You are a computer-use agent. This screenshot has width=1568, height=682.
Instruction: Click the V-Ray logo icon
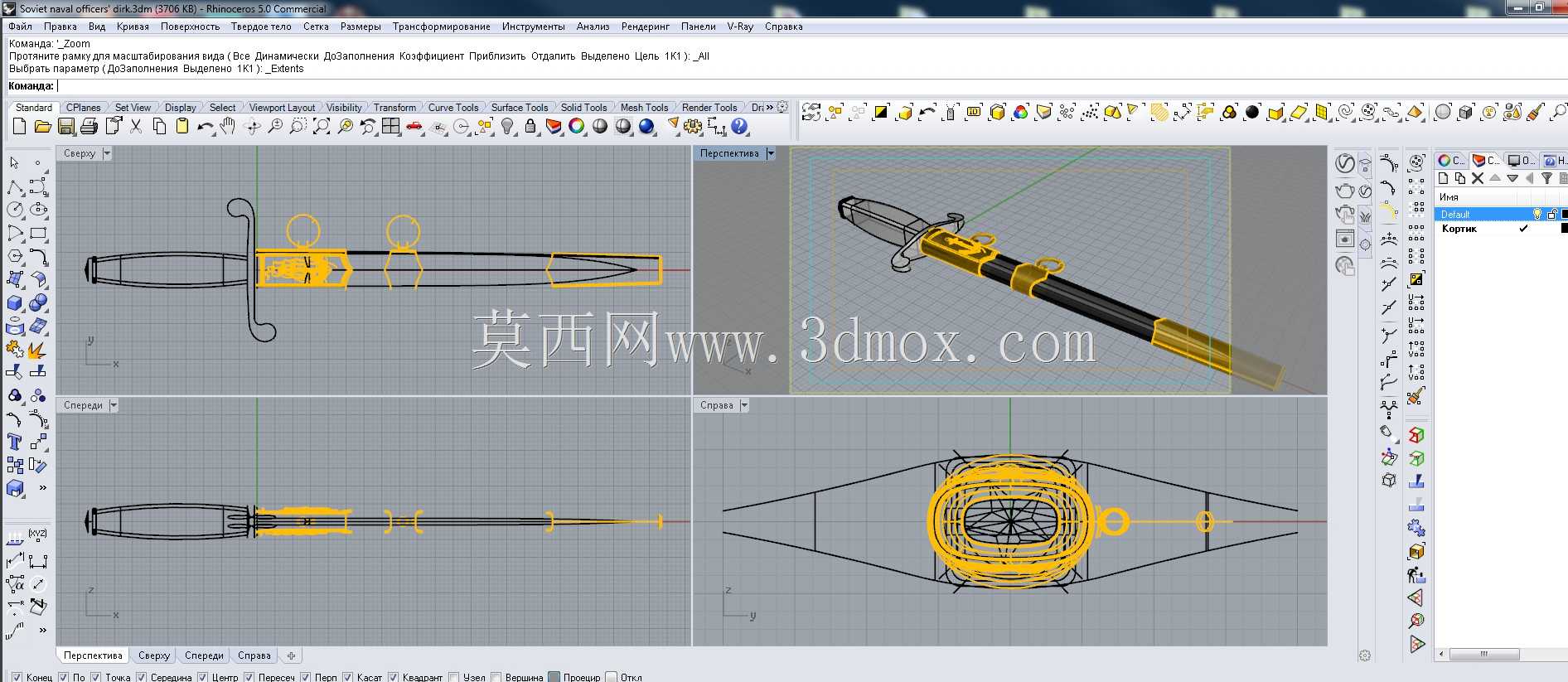tap(1345, 163)
